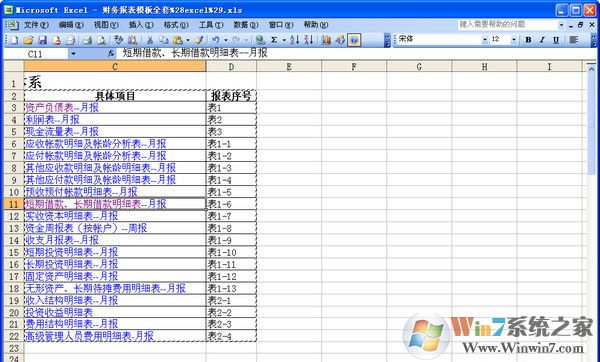The height and width of the screenshot is (362, 600).
Task: Open the Chart Wizard icon
Action: click(x=326, y=40)
